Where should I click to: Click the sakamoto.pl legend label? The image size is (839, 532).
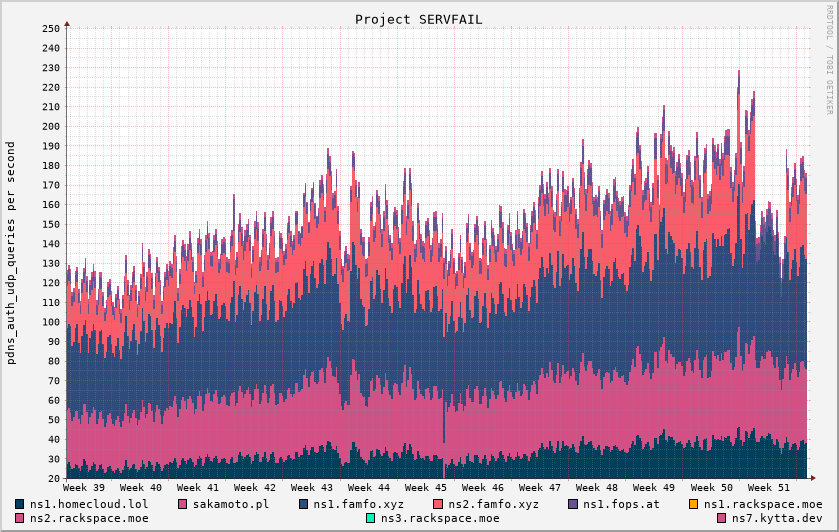coord(230,504)
